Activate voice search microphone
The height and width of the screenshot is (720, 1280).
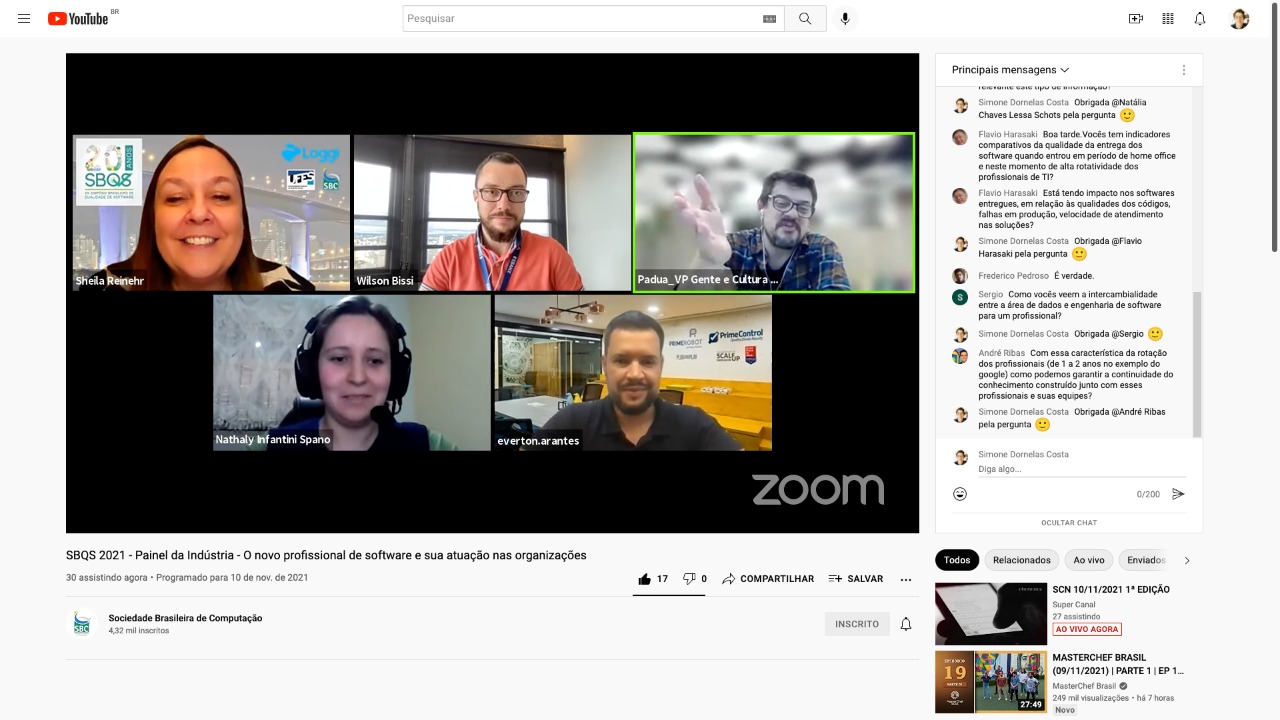tap(845, 19)
